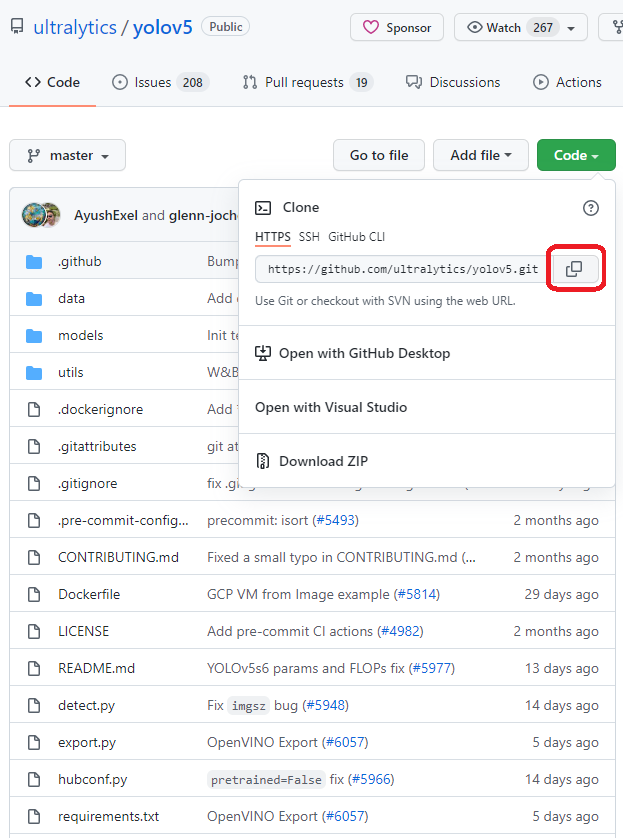Image resolution: width=623 pixels, height=838 pixels.
Task: Open the Watch options dropdown arrow
Action: click(x=571, y=28)
